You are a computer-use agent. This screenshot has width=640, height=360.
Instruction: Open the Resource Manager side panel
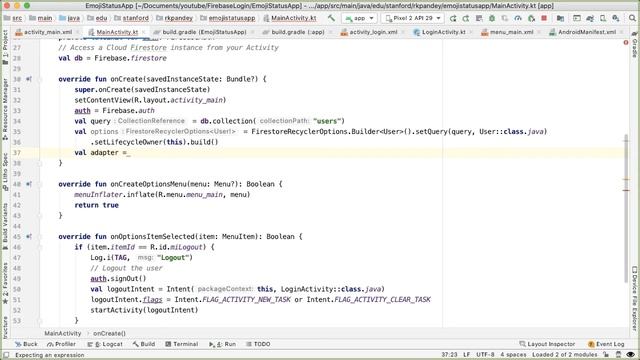point(5,109)
